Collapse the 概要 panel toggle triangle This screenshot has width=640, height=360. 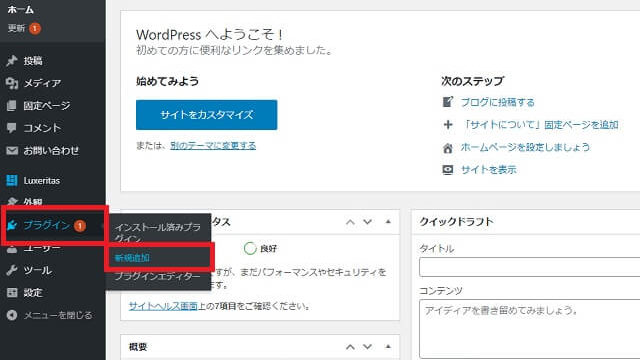tap(388, 347)
